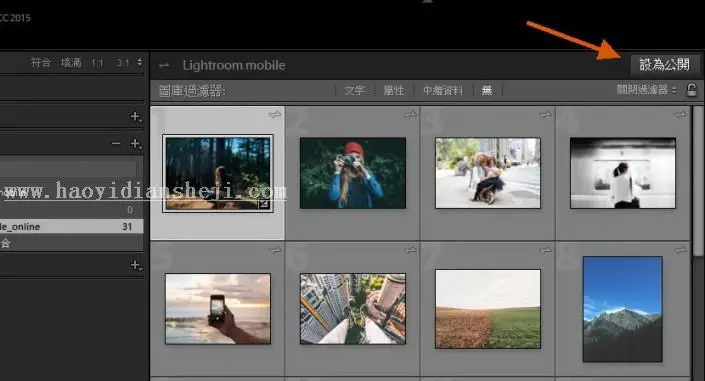Toggle the filter lock icon
705x381 pixels.
(692, 90)
